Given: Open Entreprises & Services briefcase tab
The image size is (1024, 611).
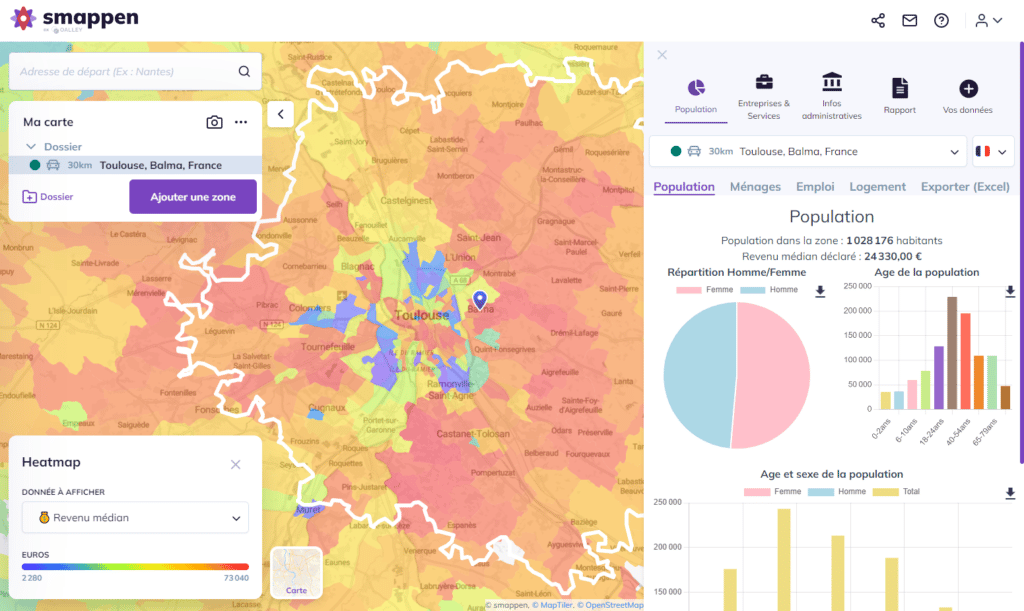Looking at the screenshot, I should (x=763, y=97).
